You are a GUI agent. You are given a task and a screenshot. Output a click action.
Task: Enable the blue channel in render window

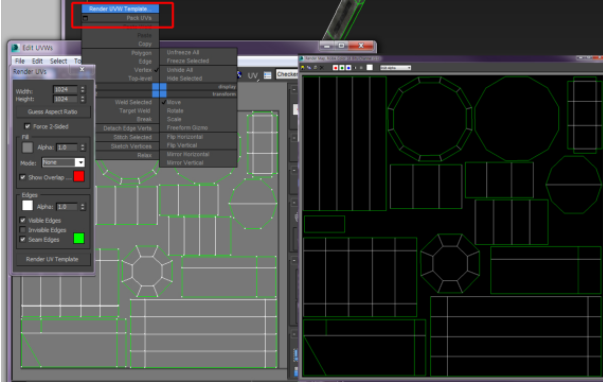click(348, 68)
